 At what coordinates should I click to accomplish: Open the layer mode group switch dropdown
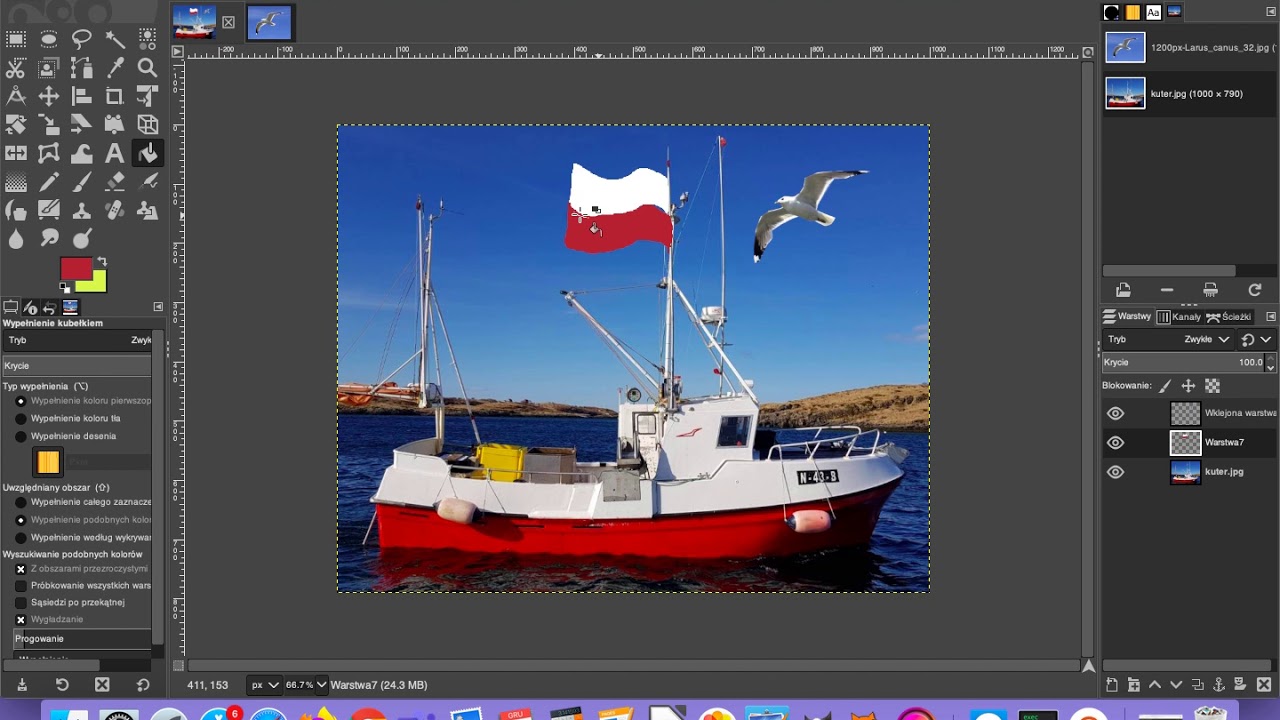pos(1256,339)
